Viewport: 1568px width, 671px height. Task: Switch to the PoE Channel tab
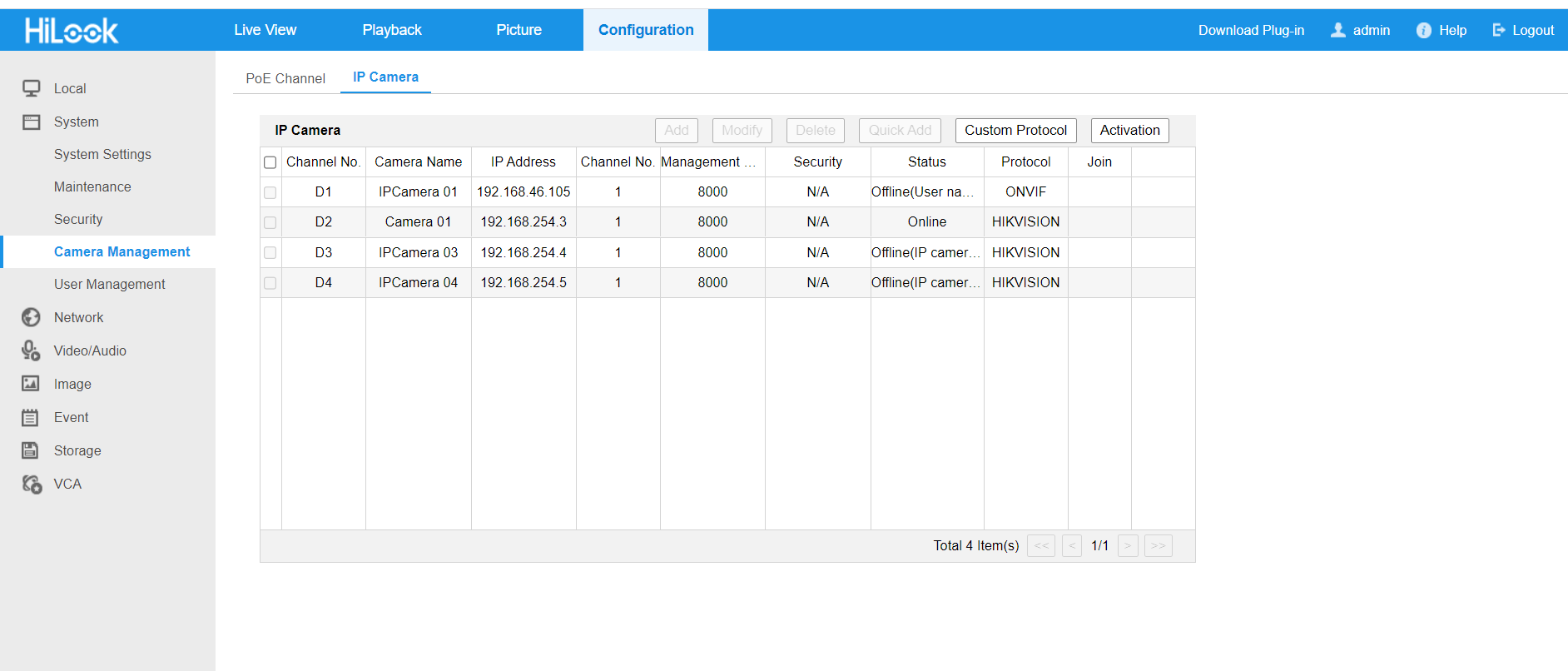[285, 78]
